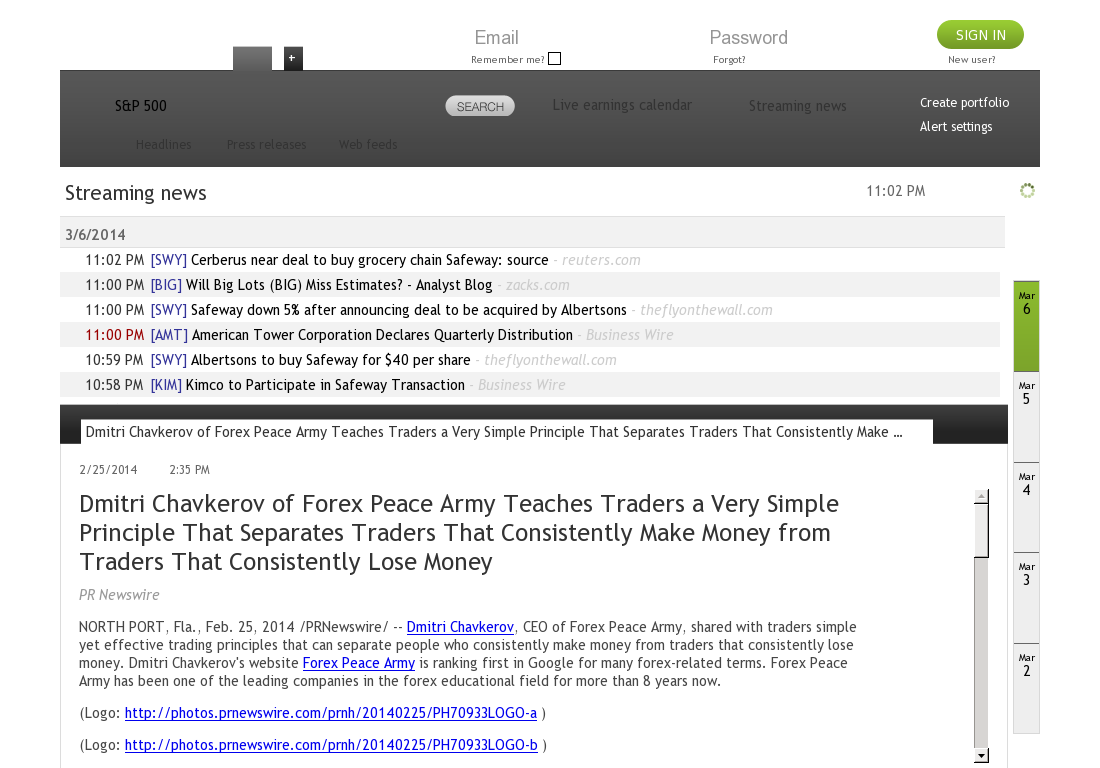The width and height of the screenshot is (1100, 768).
Task: Select Mar 6 on date timeline
Action: tap(1026, 326)
